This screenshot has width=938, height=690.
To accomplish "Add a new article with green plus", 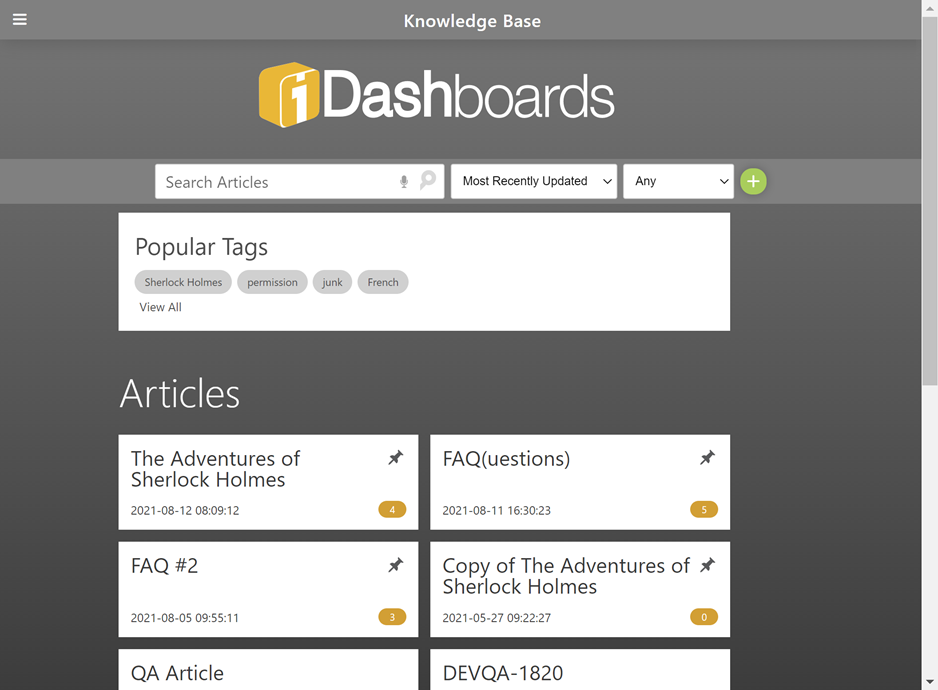I will pos(753,181).
